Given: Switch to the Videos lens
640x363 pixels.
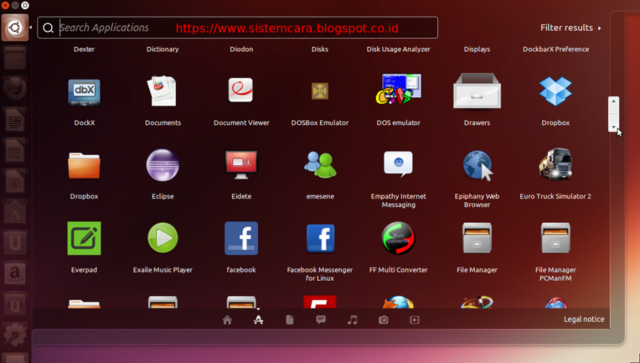Looking at the screenshot, I should pyautogui.click(x=414, y=320).
